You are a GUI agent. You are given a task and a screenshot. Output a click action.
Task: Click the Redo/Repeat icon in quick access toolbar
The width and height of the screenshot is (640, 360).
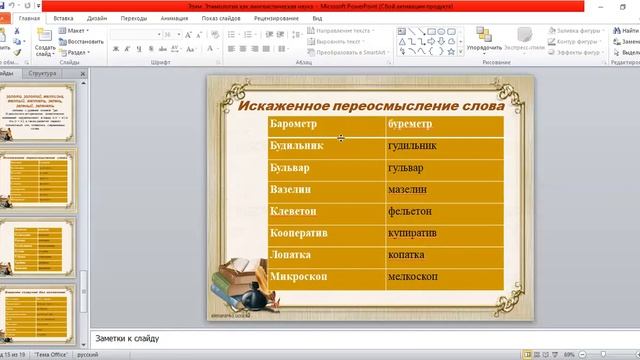(x=27, y=6)
